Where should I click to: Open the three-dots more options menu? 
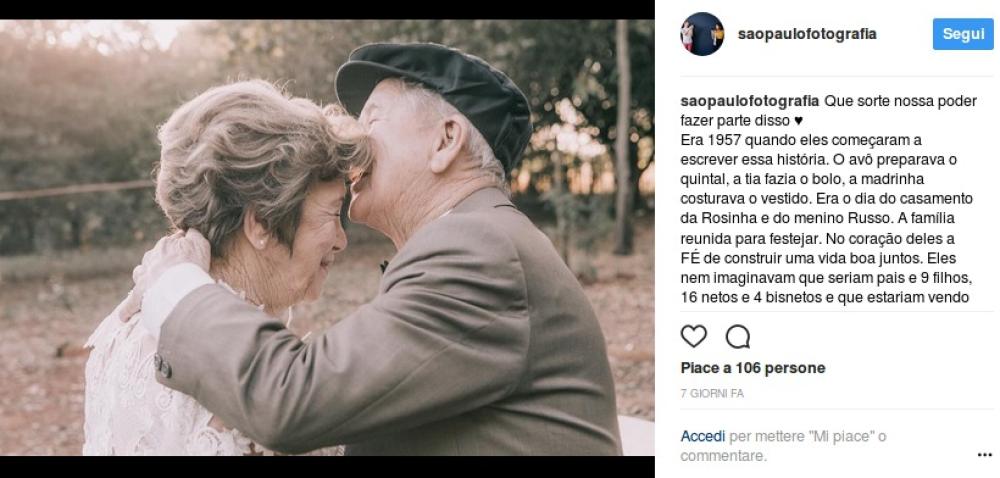(x=984, y=455)
